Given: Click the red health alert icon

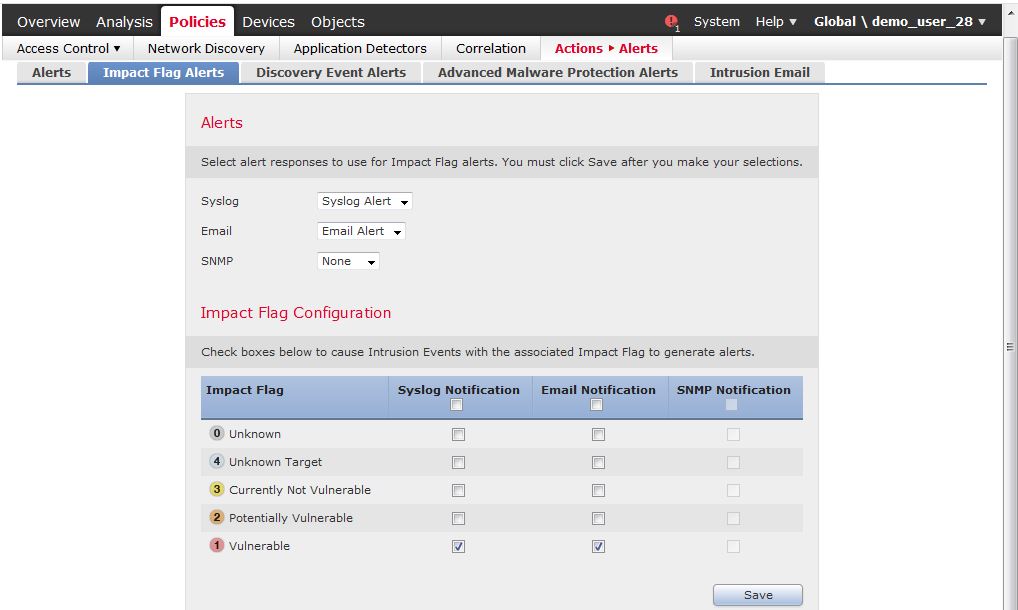Looking at the screenshot, I should pyautogui.click(x=670, y=20).
